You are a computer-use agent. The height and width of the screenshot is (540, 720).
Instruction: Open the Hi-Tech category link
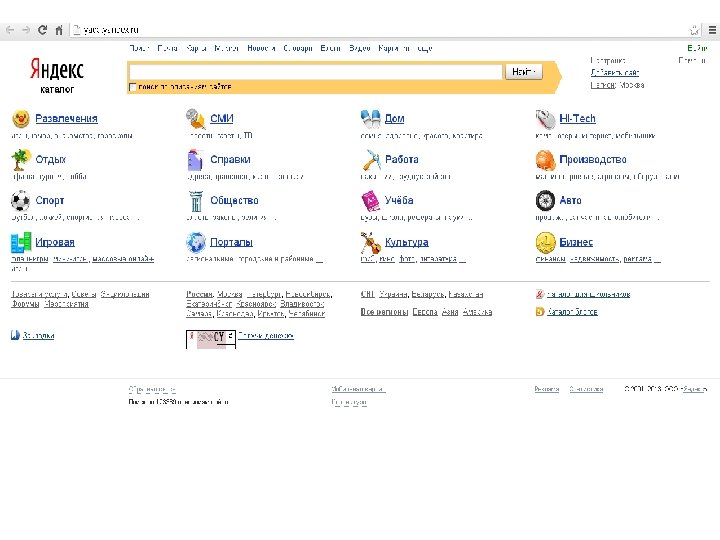(577, 118)
